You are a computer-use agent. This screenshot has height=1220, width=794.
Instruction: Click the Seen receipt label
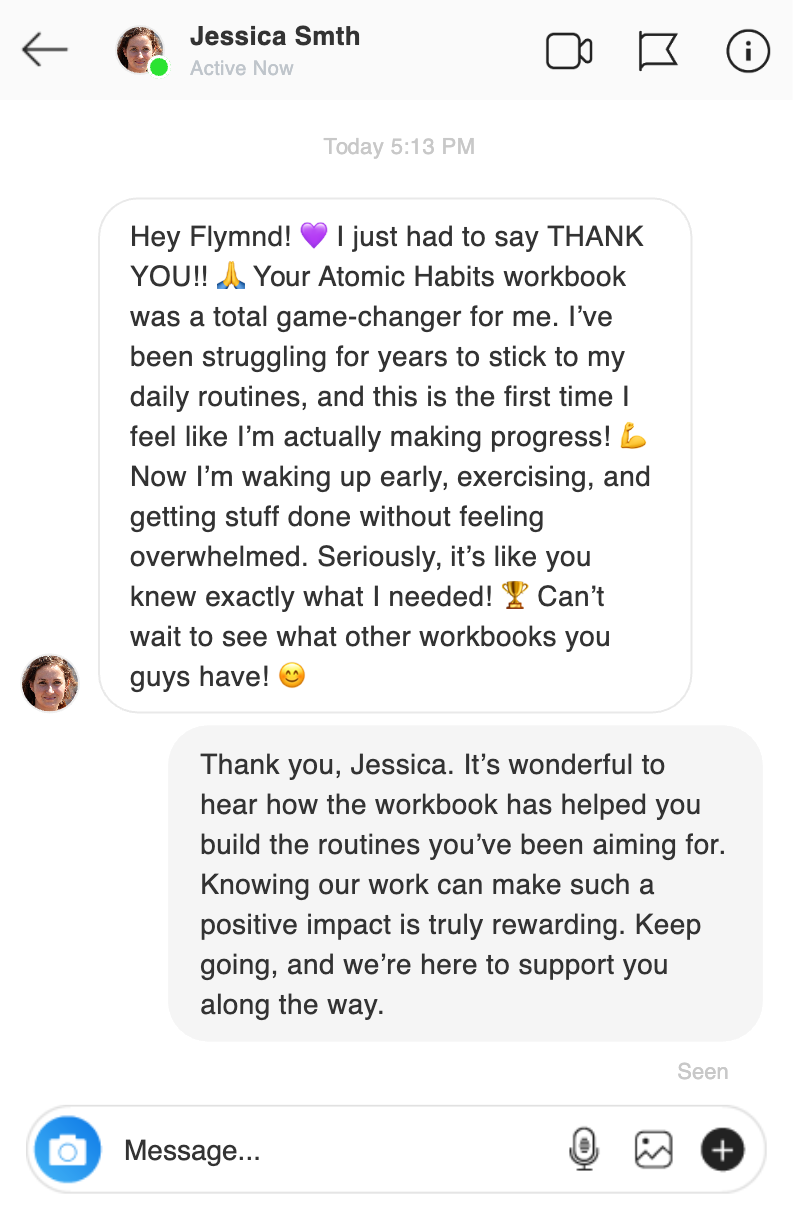coord(702,1072)
